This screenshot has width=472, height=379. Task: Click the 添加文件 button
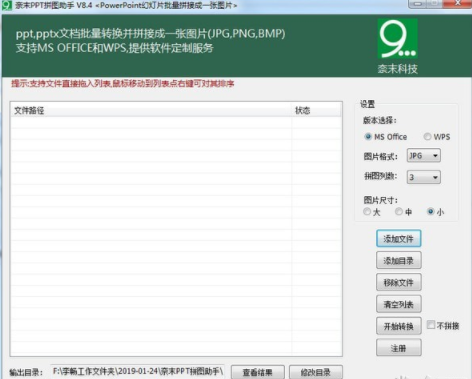[399, 239]
